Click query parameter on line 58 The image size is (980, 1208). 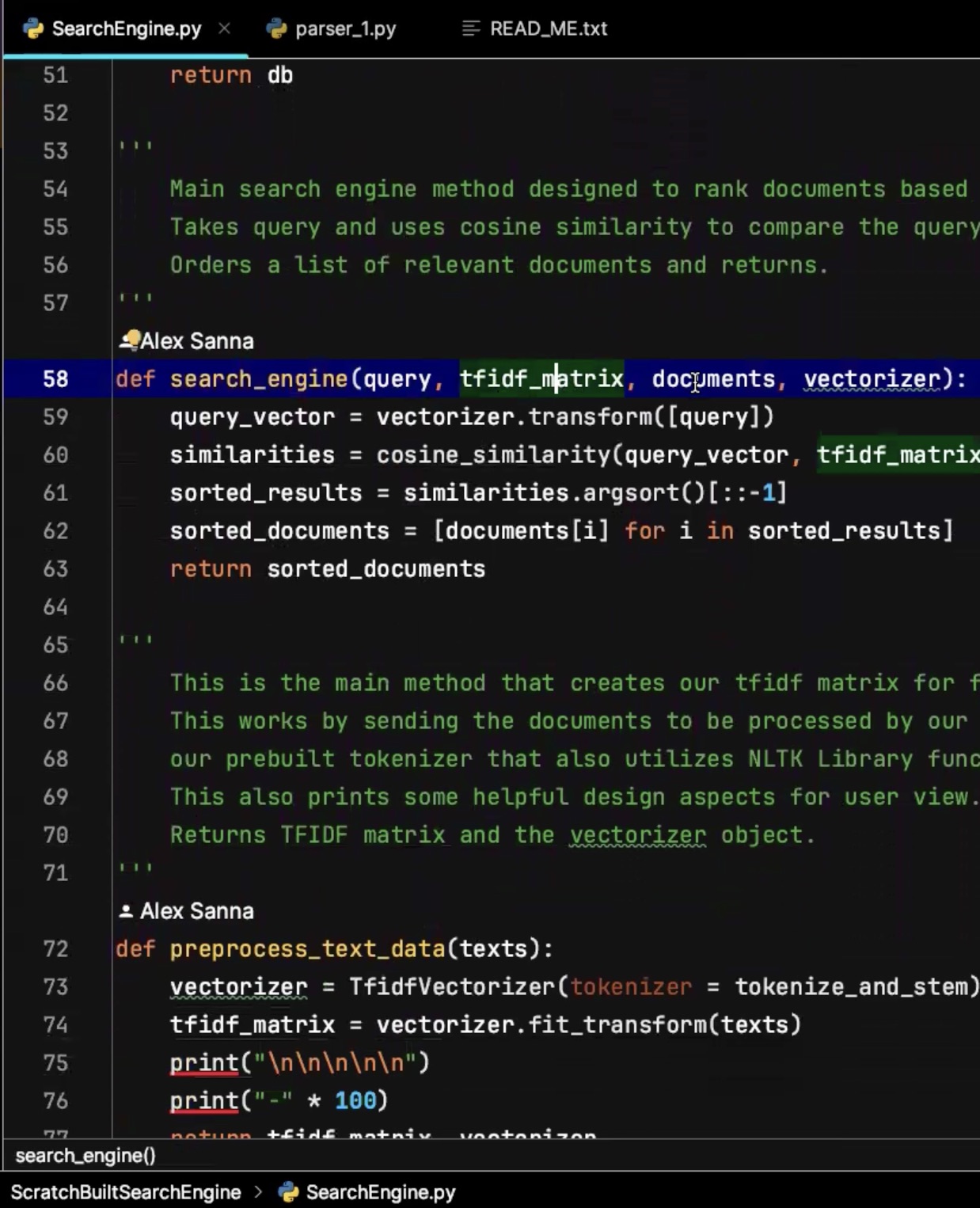(397, 378)
